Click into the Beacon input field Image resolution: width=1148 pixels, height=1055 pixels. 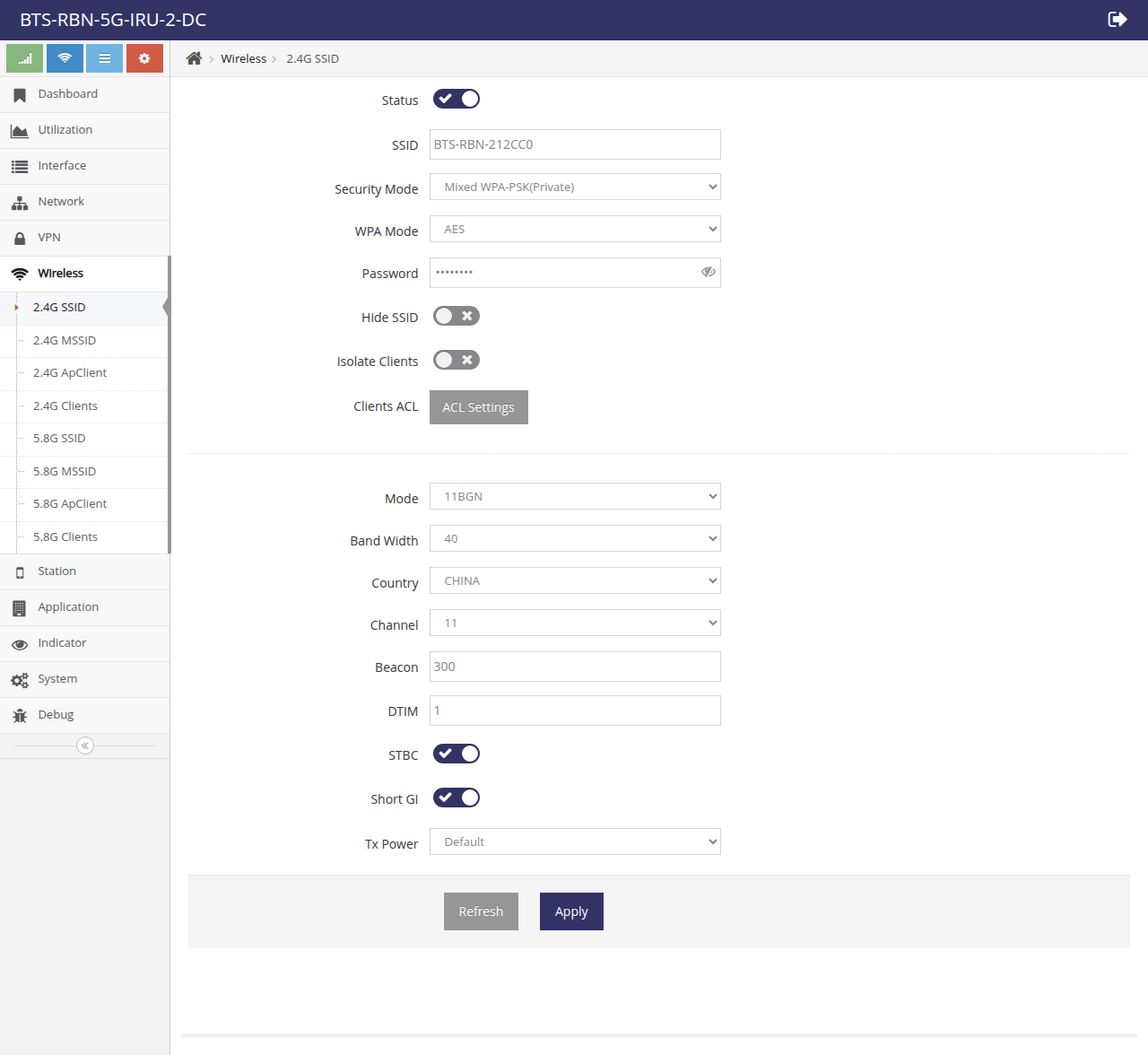coord(575,667)
